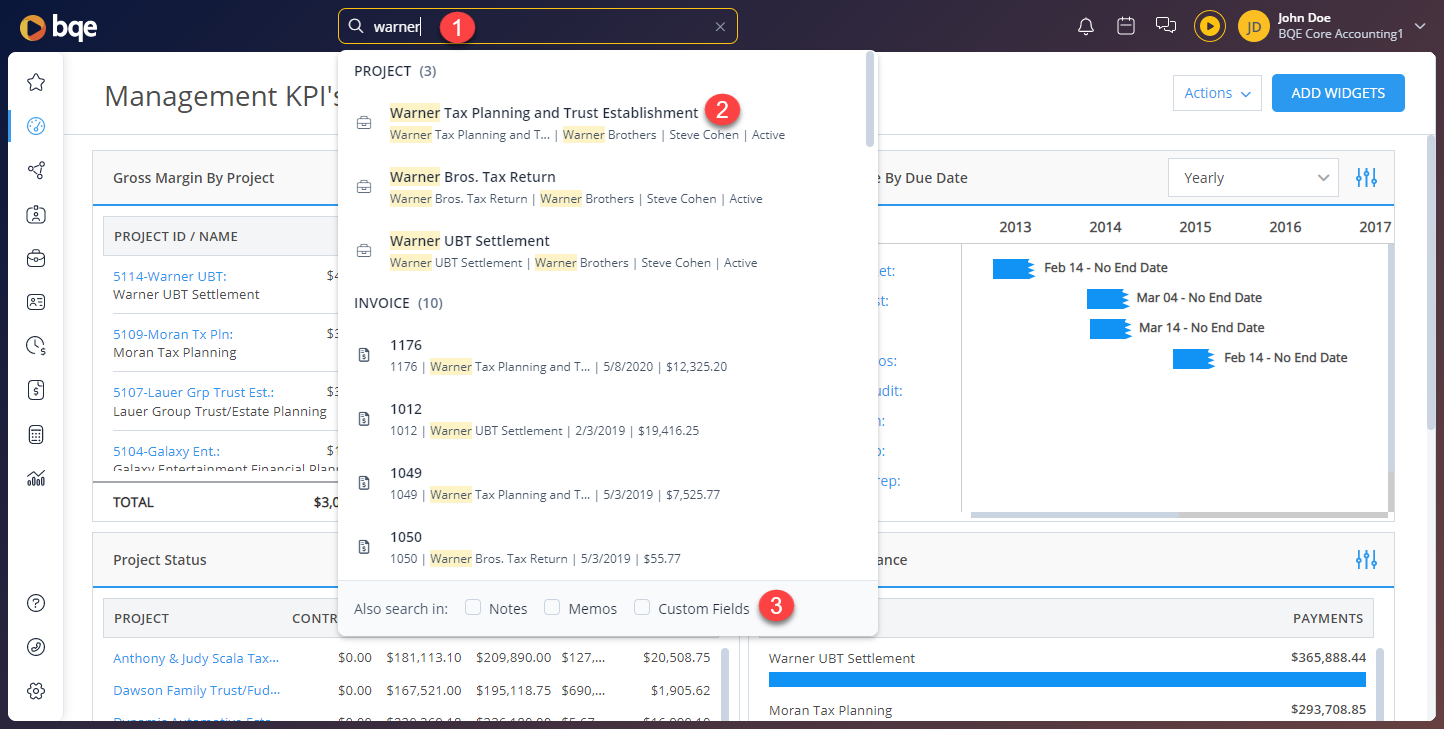Open the chat messages icon
Viewport: 1444px width, 729px height.
click(x=1165, y=26)
